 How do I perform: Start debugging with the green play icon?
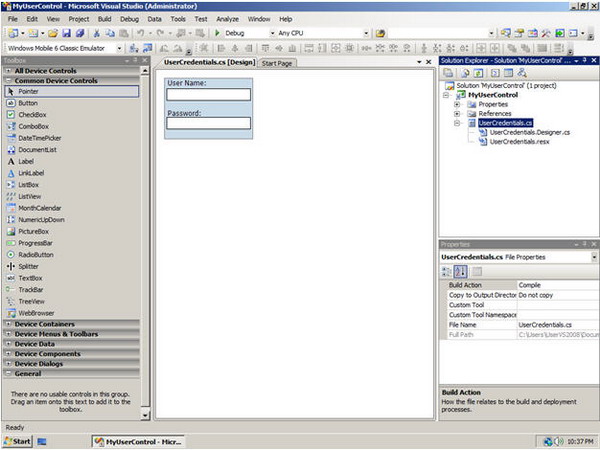click(x=217, y=33)
